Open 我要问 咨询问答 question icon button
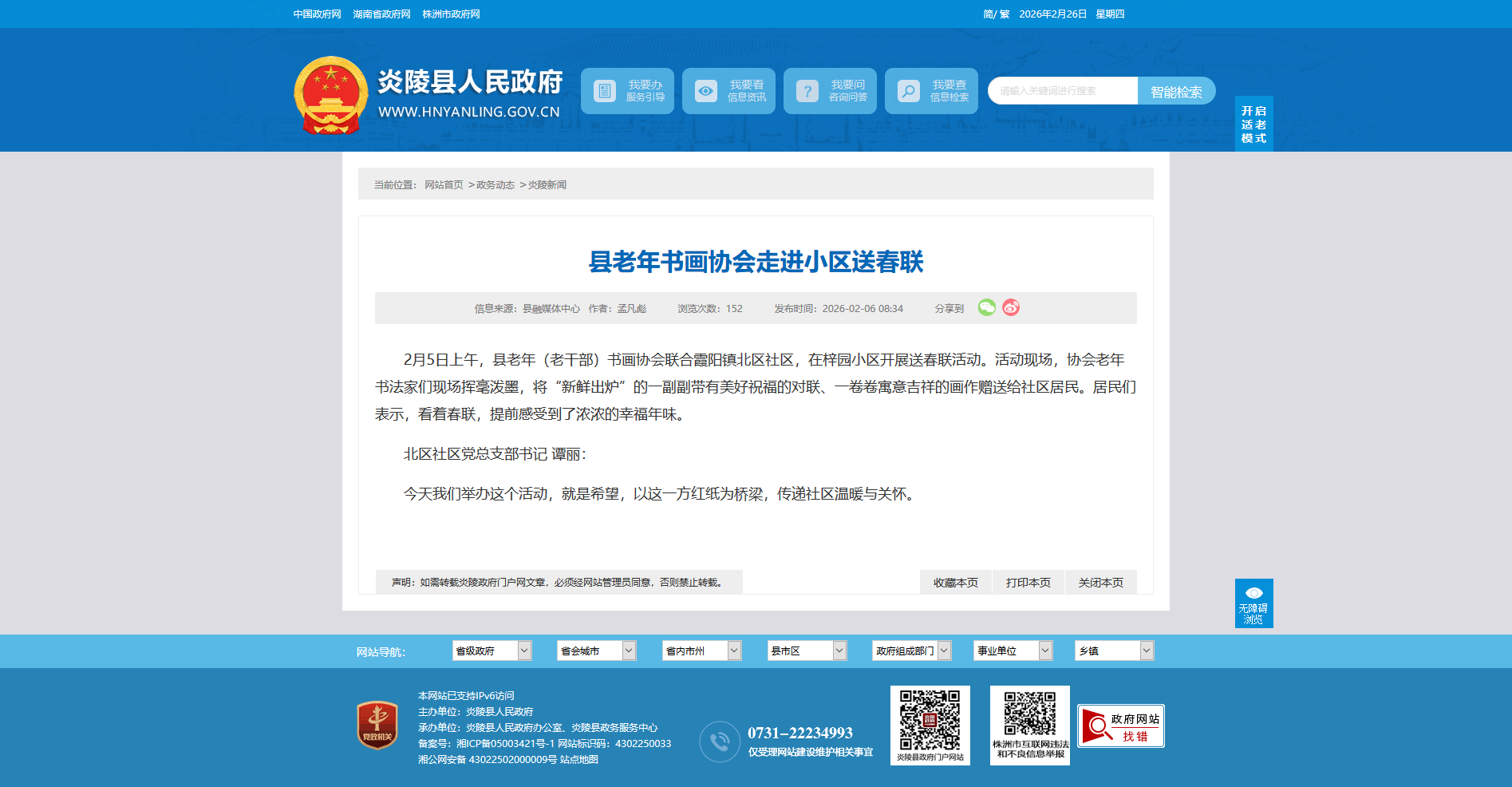 pyautogui.click(x=830, y=91)
